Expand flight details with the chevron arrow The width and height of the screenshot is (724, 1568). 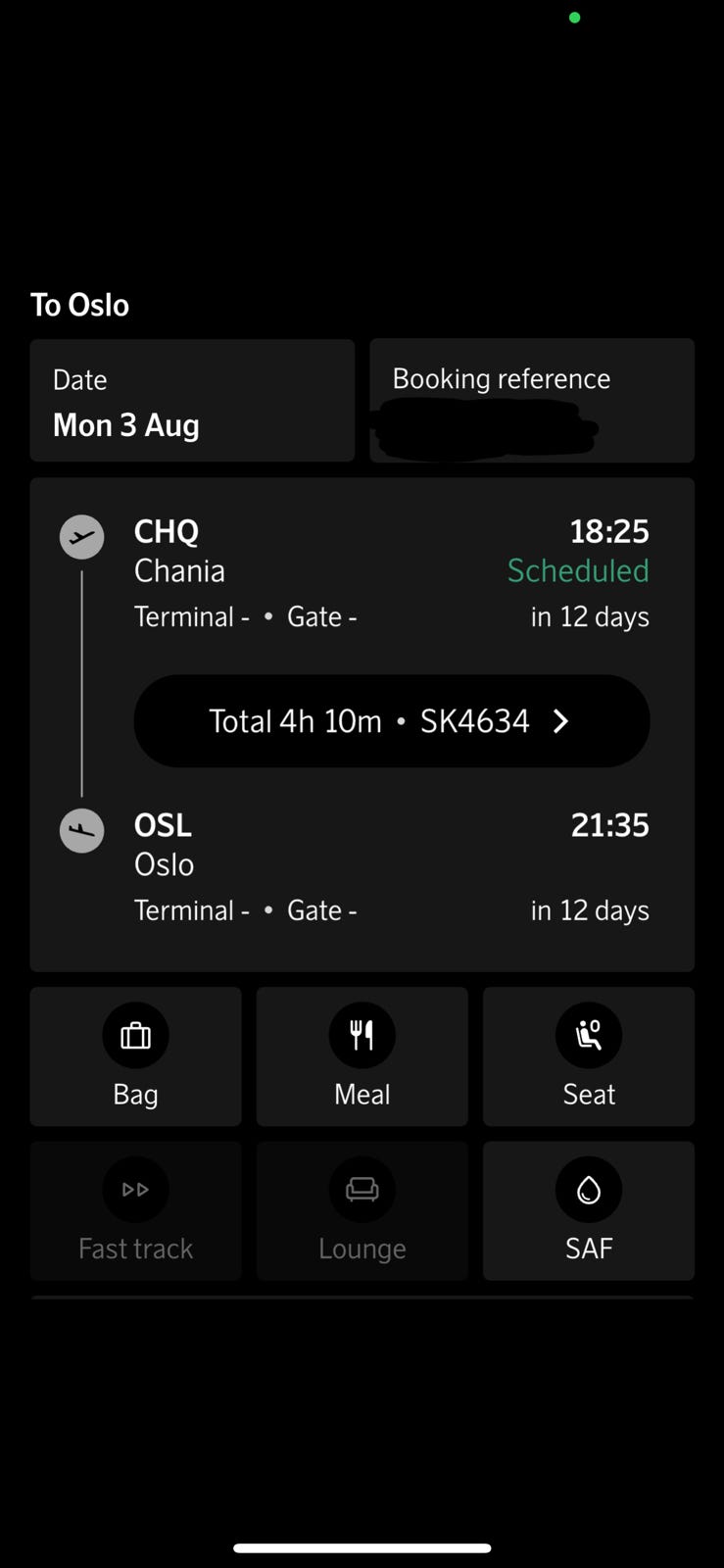560,721
